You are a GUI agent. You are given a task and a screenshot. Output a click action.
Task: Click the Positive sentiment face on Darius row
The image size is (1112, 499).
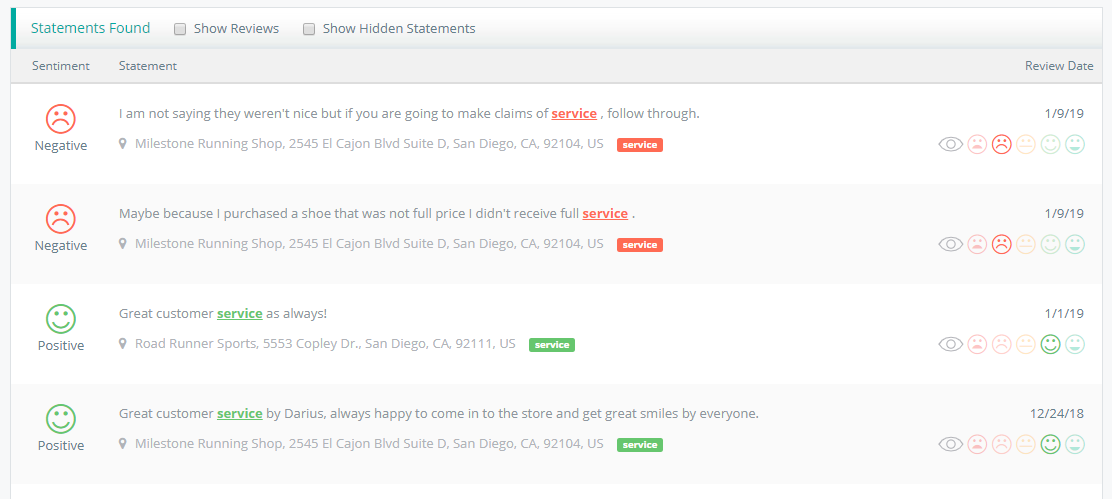click(x=61, y=419)
